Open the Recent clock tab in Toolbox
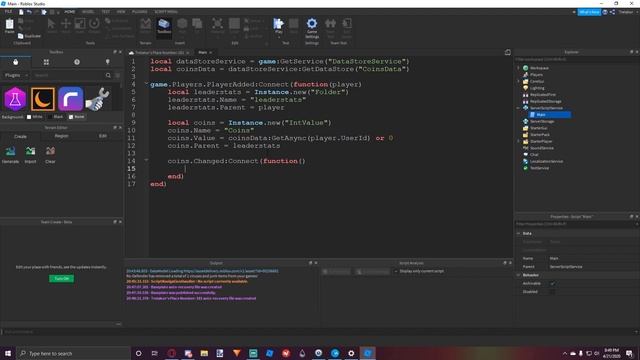This screenshot has width=640, height=360. [77, 62]
